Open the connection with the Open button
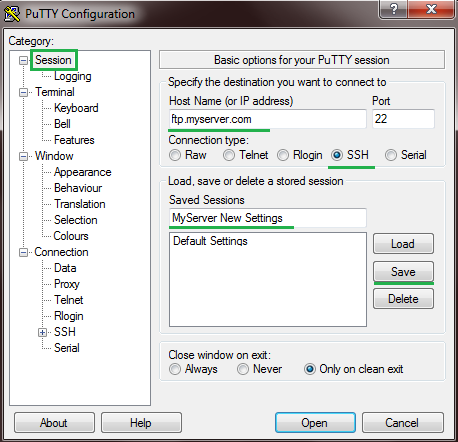Screen dimensions: 458x442 tap(315, 423)
